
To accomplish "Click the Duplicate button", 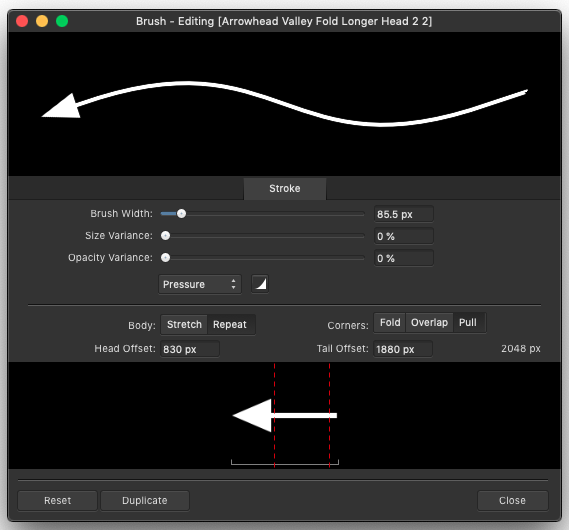I will click(x=145, y=501).
